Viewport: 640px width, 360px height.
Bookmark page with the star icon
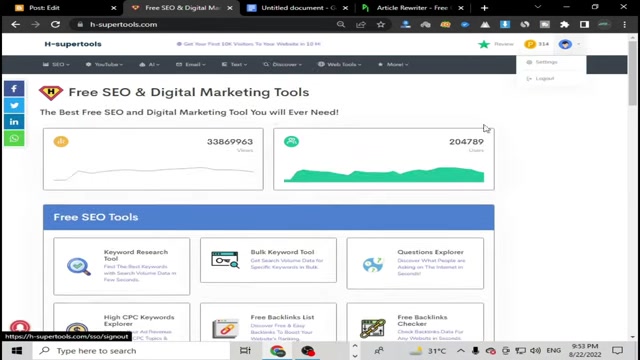[381, 24]
